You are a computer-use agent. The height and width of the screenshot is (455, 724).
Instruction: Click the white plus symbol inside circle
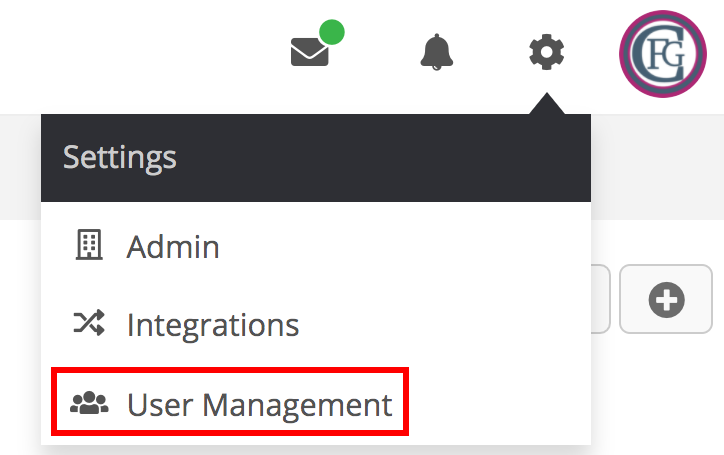click(x=666, y=300)
